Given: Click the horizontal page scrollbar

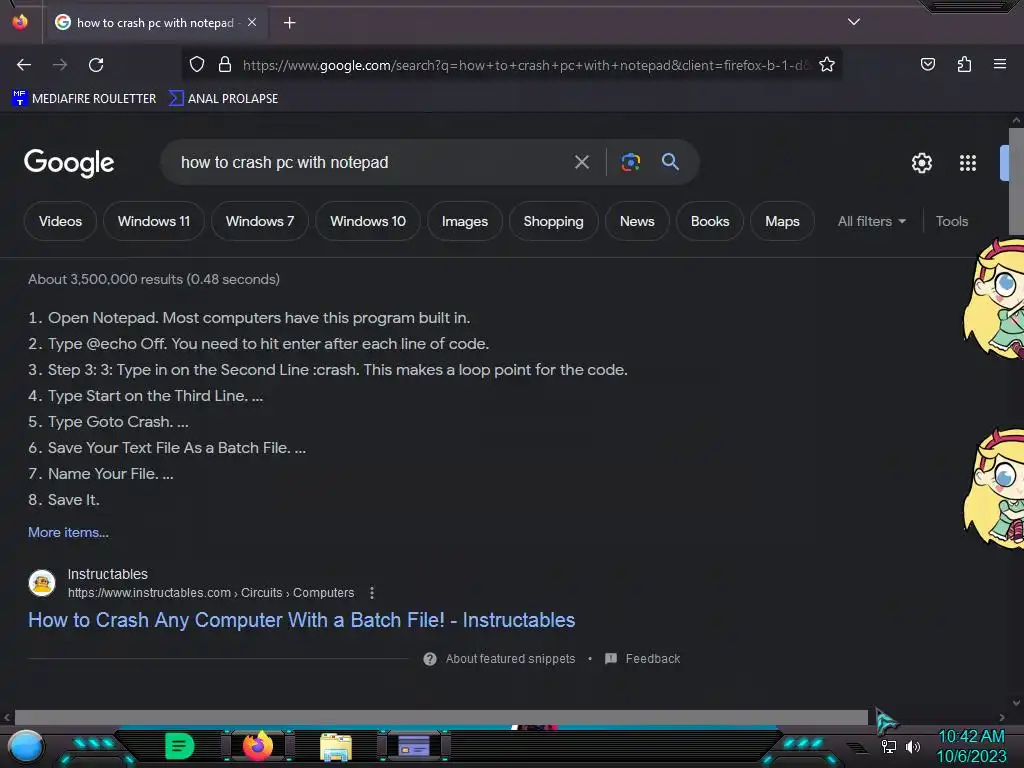Looking at the screenshot, I should coord(441,717).
